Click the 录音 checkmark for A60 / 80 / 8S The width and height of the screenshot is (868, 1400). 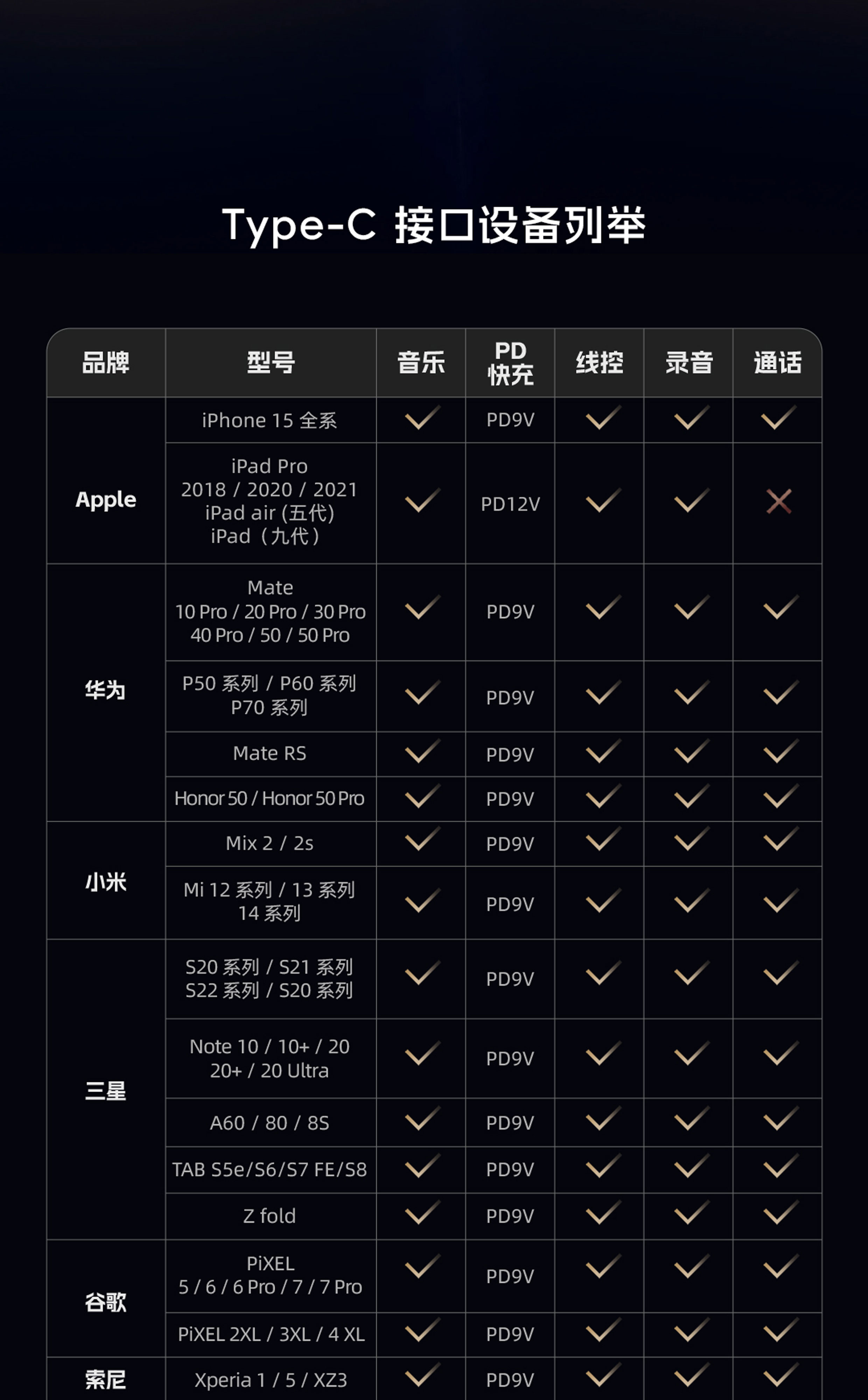(x=691, y=1120)
